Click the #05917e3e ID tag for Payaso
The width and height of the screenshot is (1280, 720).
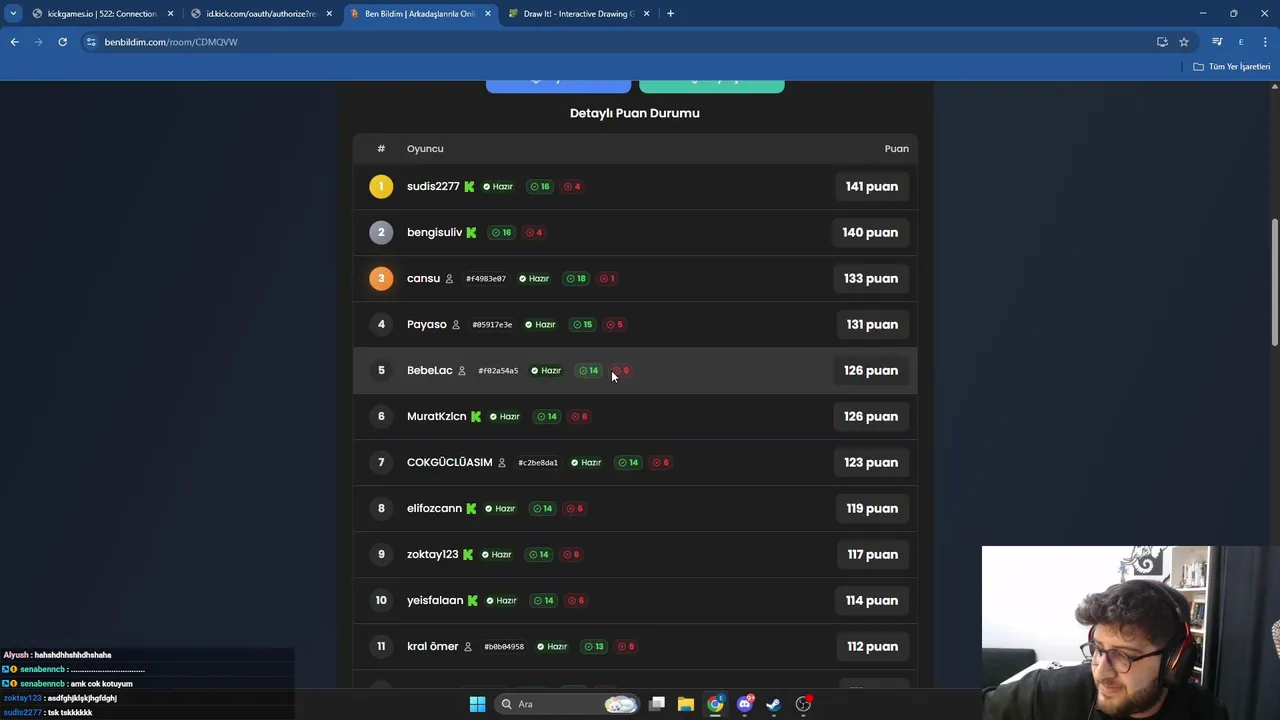pyautogui.click(x=492, y=324)
